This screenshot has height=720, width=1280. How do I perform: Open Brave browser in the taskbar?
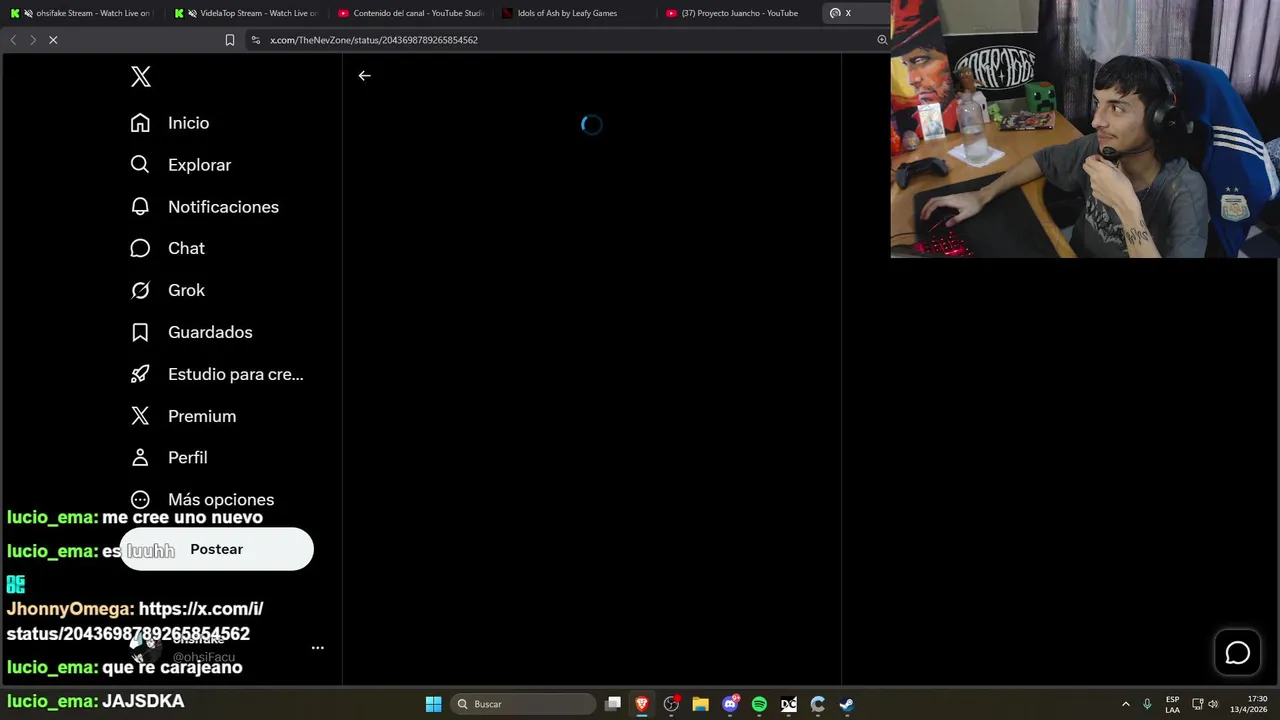[x=642, y=704]
